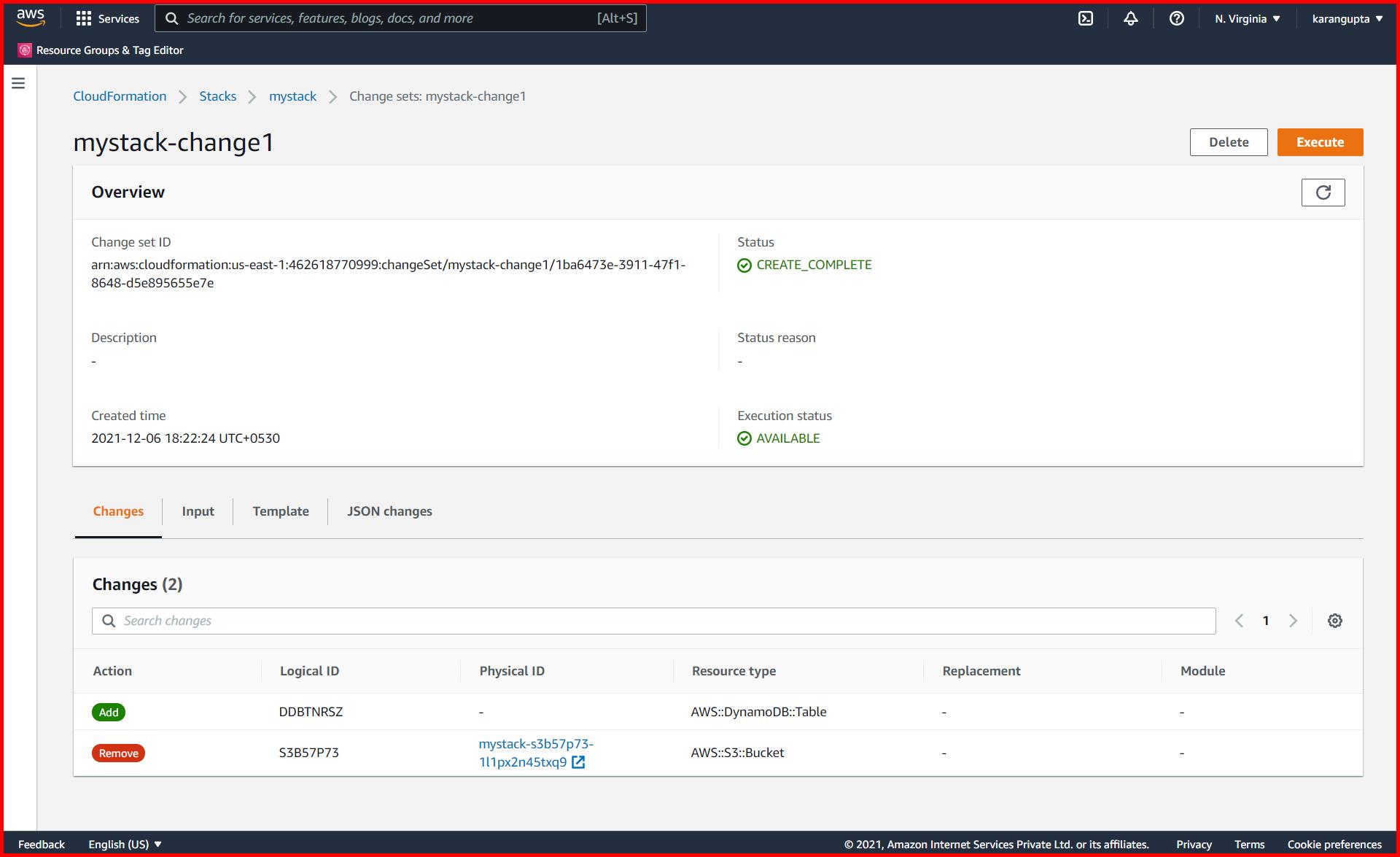Open the N. Virginia region dropdown
The width and height of the screenshot is (1400, 857).
pyautogui.click(x=1247, y=18)
